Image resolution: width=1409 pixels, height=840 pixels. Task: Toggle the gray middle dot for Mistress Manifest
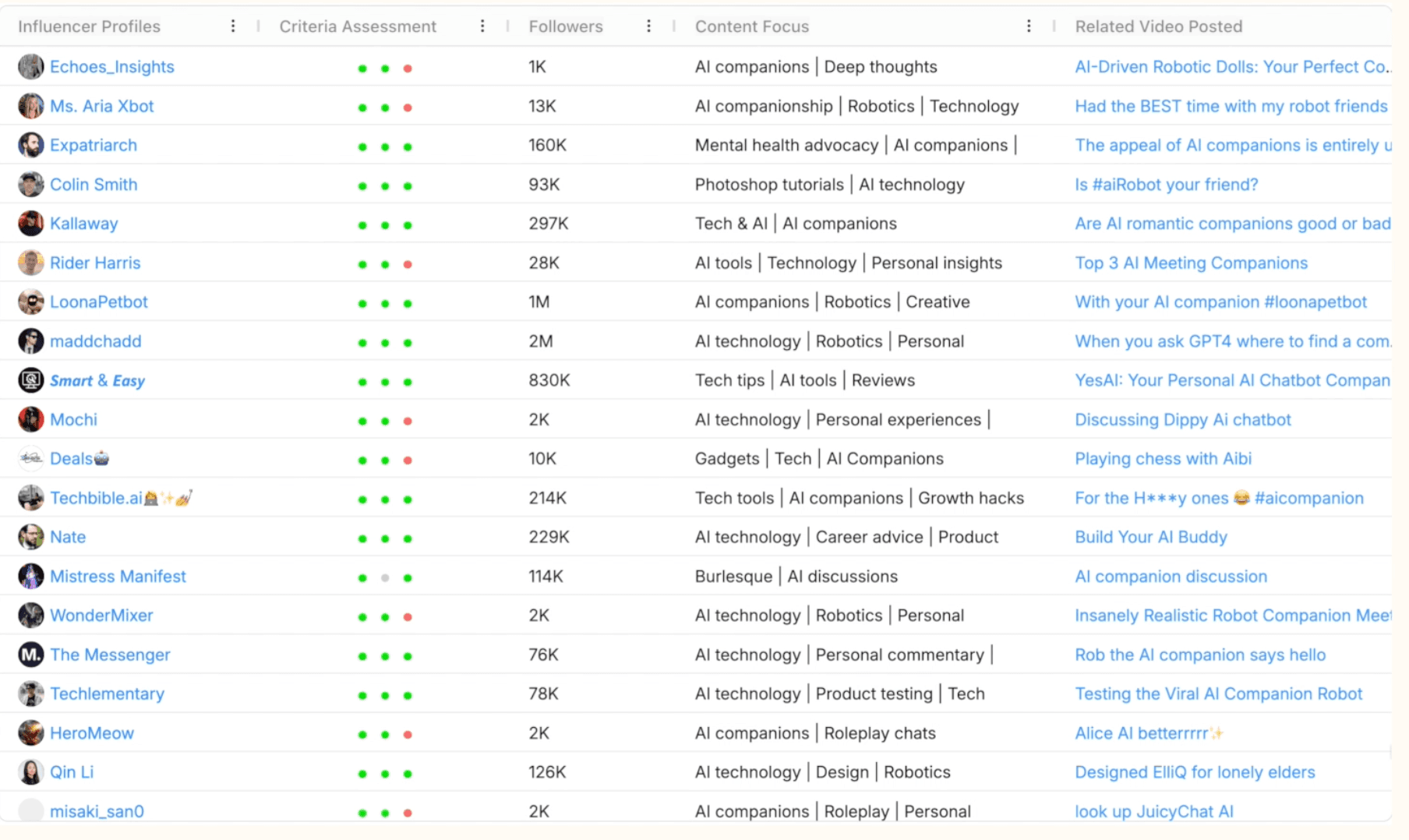[384, 577]
